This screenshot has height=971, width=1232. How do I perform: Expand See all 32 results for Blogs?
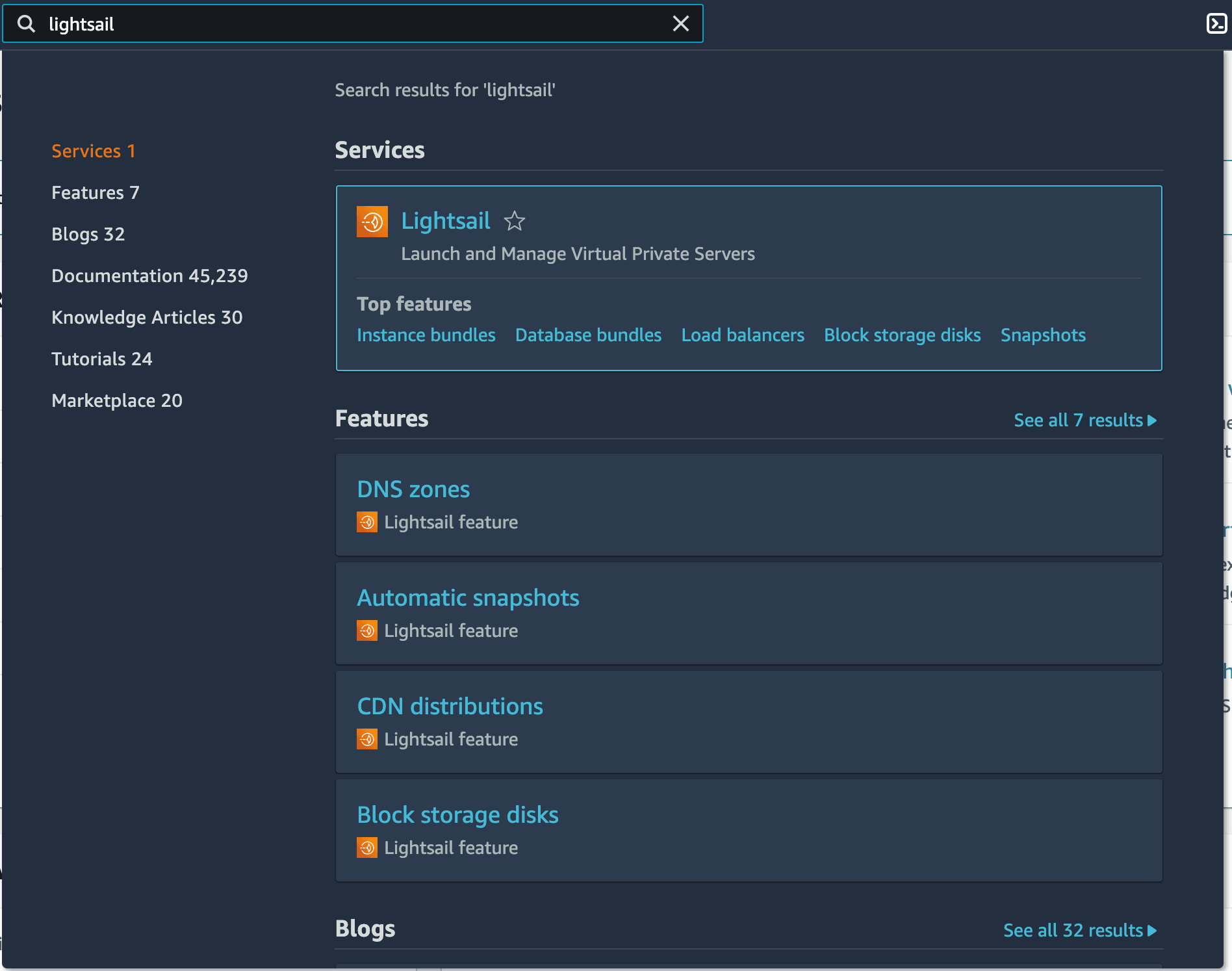tap(1080, 930)
